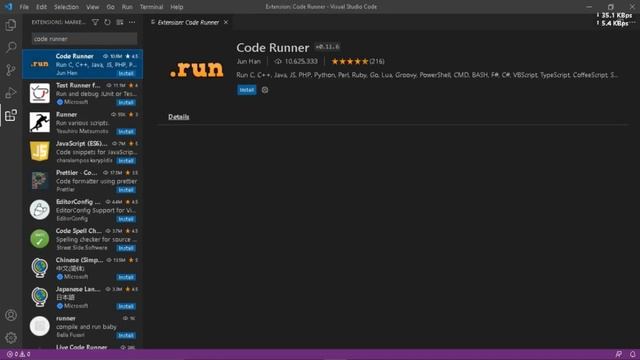Open the Run and Debug view
This screenshot has width=640, height=360.
11,93
